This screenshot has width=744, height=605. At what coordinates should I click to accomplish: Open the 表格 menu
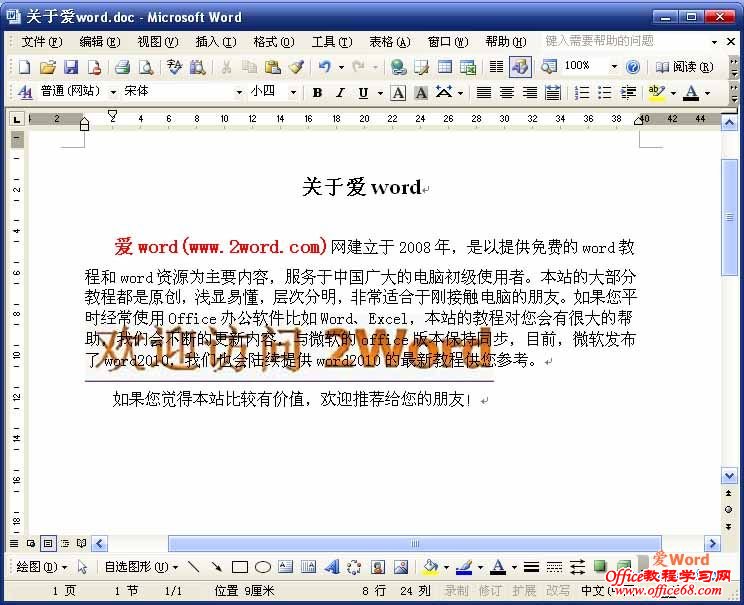click(390, 42)
